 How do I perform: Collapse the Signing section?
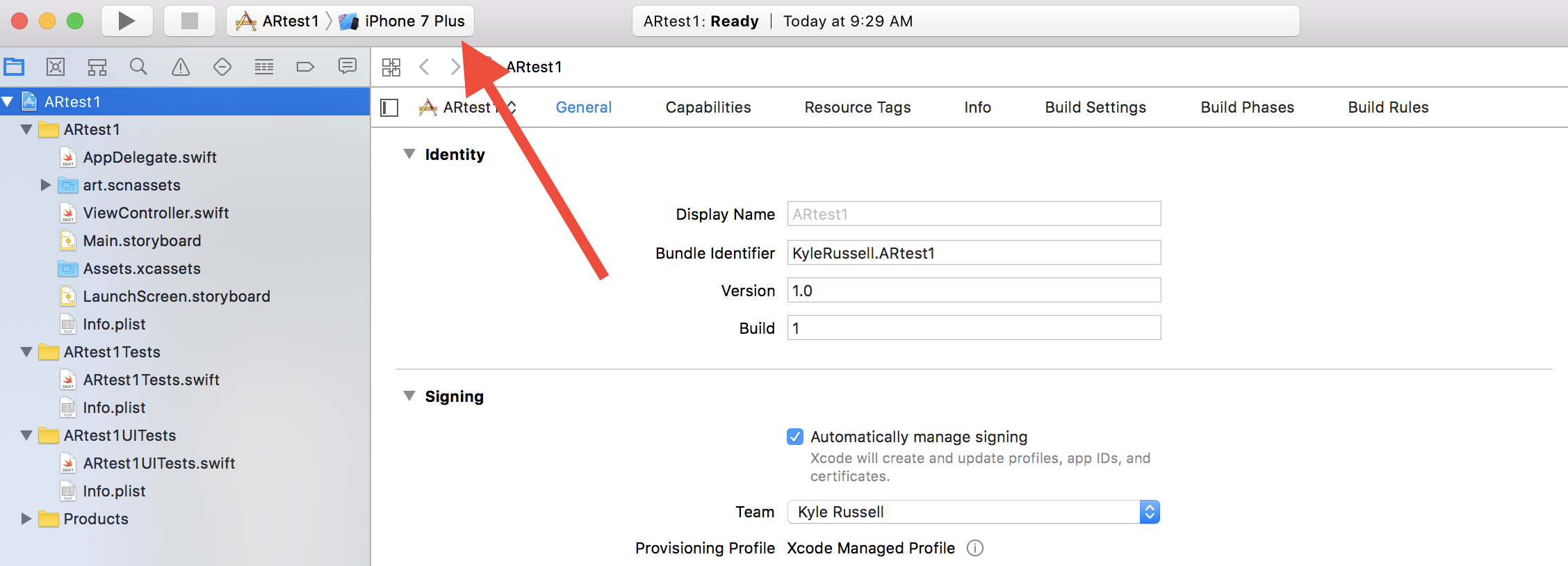tap(409, 396)
